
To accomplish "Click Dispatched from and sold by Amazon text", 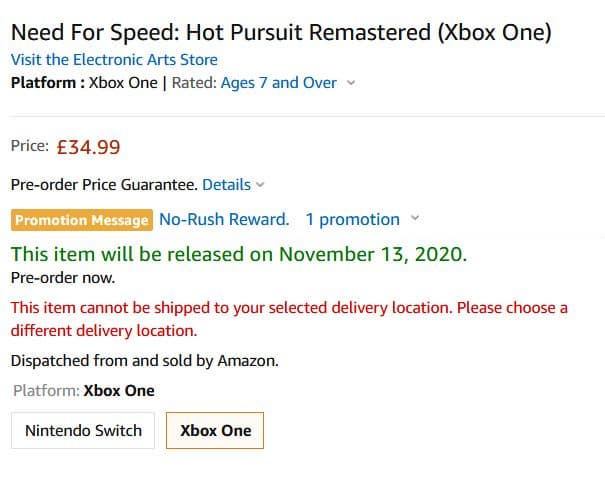I will pos(144,360).
